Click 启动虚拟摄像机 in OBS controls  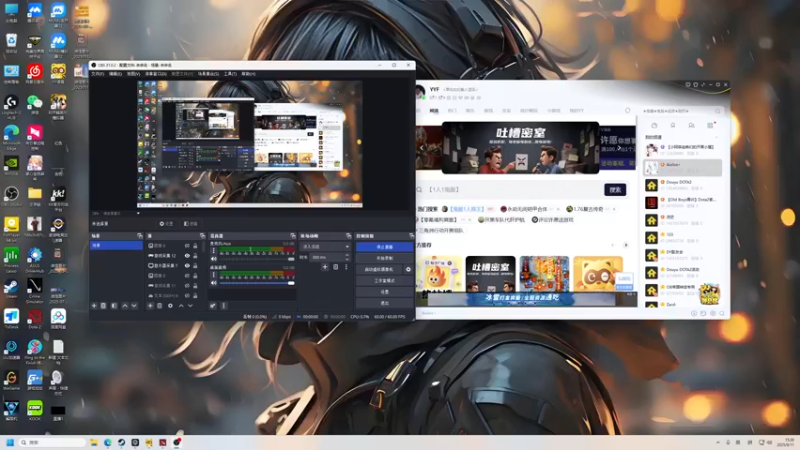pos(379,269)
